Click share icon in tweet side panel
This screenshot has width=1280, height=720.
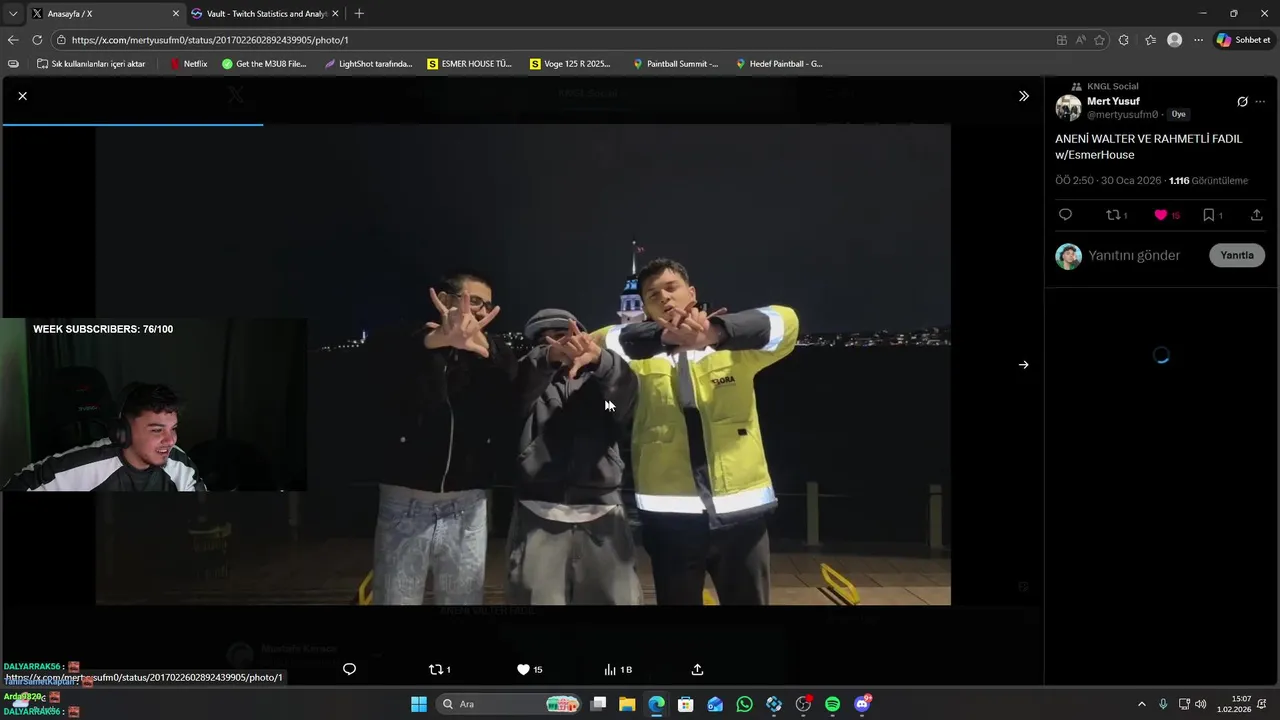pos(1257,215)
